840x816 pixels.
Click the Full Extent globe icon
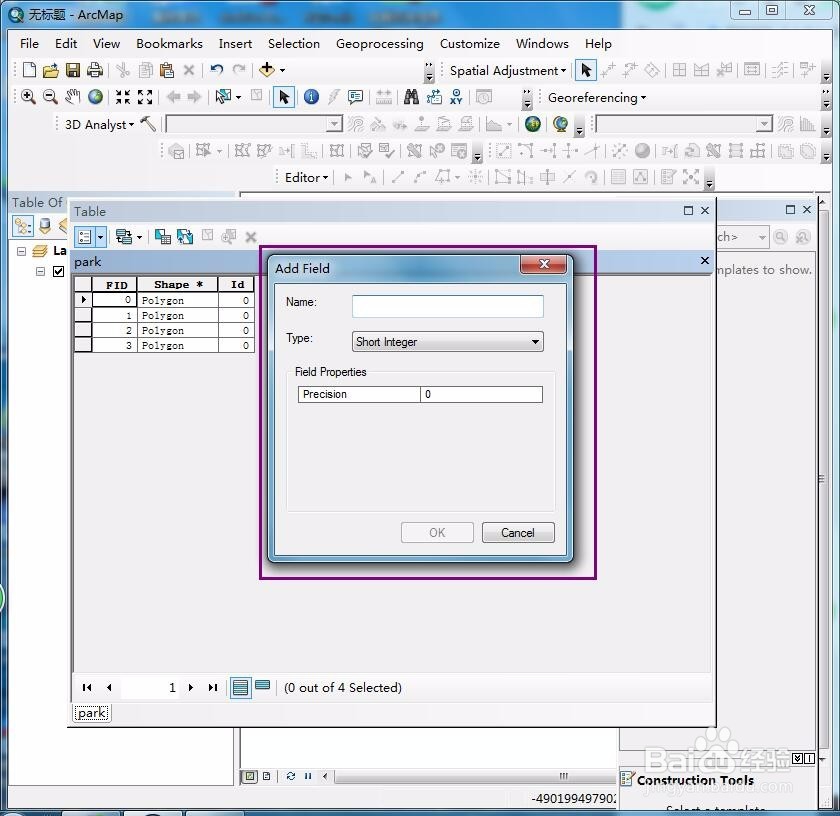point(95,97)
